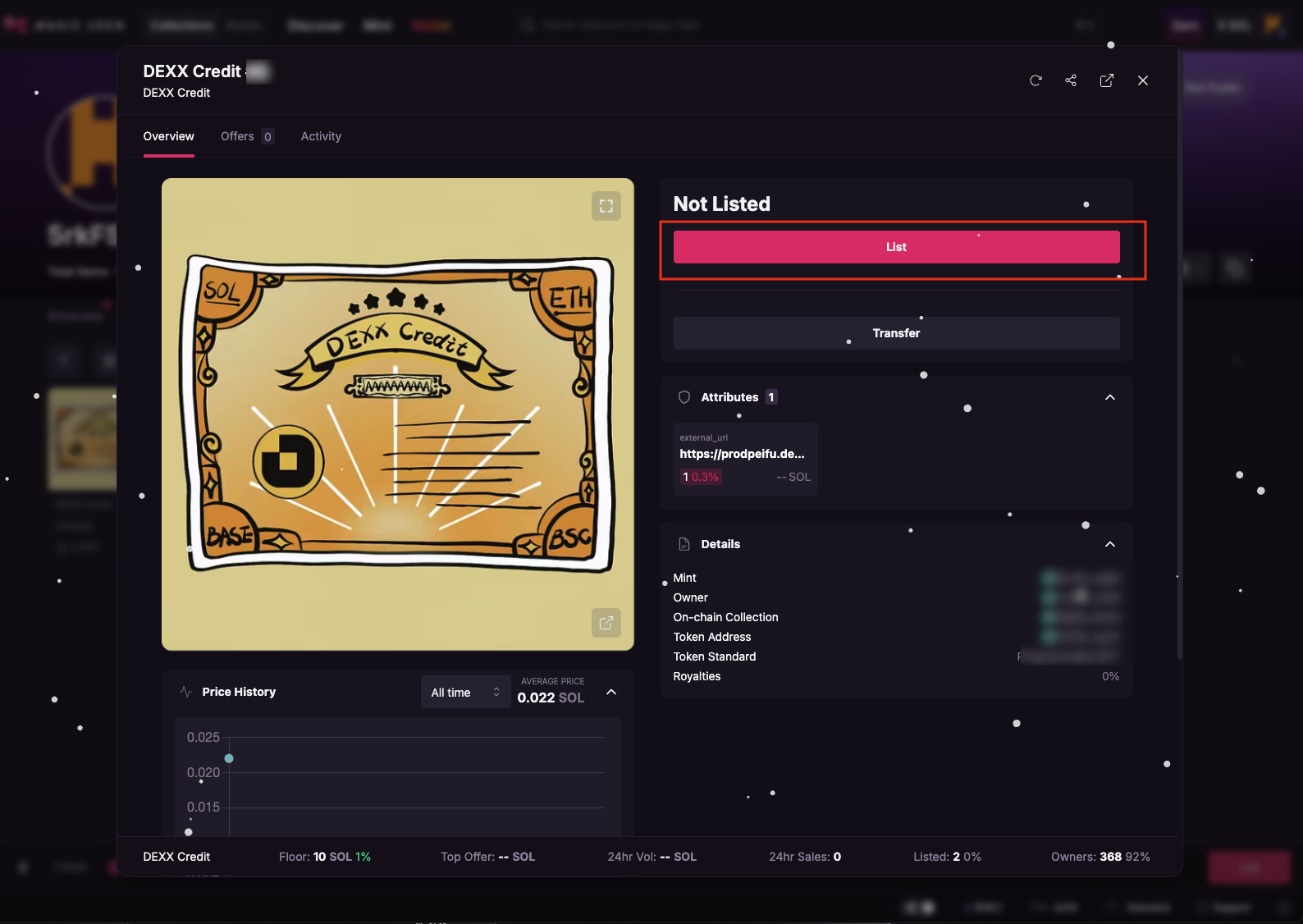1303x924 pixels.
Task: Click the Floor: 10 SOL stat
Action: (x=325, y=857)
